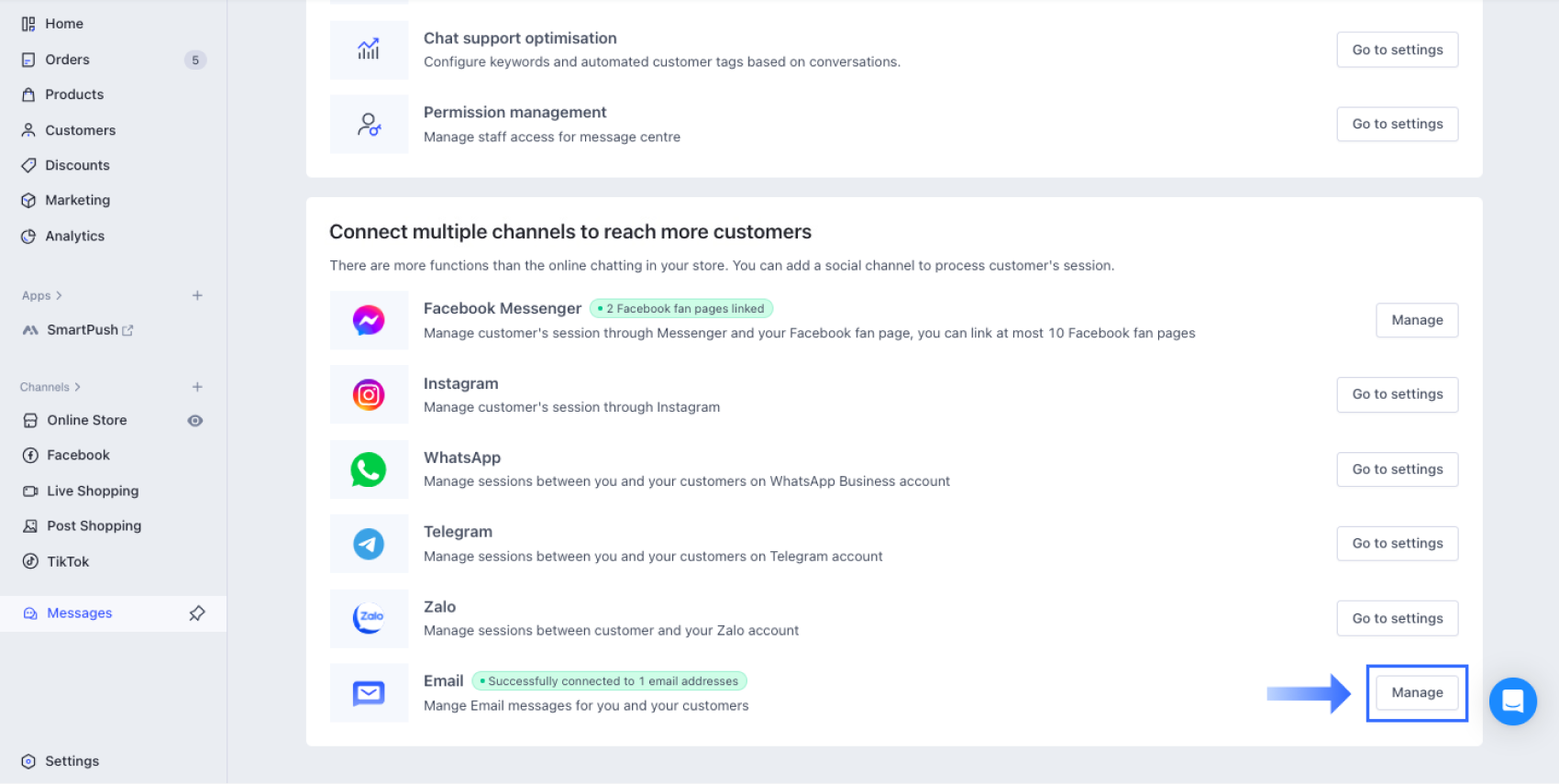Click Manage for Facebook Messenger
This screenshot has width=1559, height=784.
[x=1417, y=320]
